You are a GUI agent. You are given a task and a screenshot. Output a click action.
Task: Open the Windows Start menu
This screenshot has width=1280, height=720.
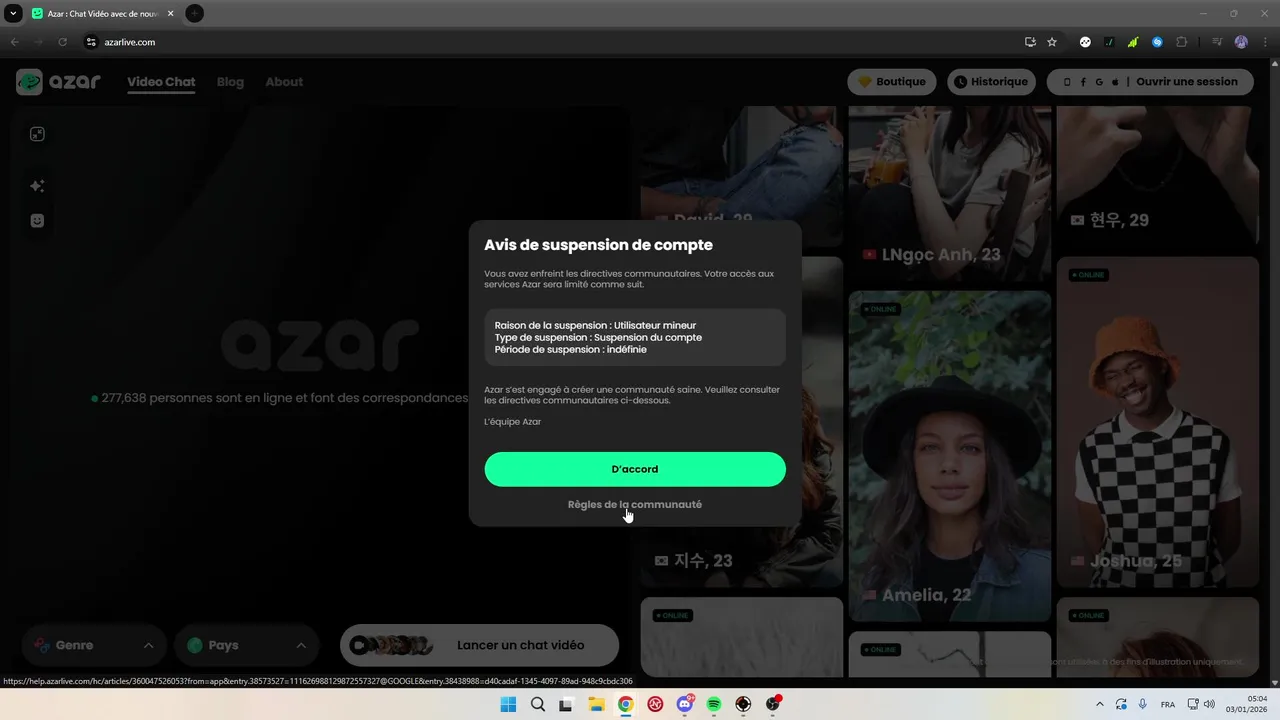508,704
